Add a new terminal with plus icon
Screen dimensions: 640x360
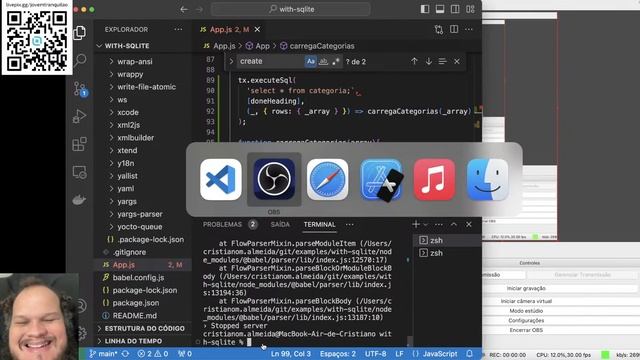tap(416, 224)
